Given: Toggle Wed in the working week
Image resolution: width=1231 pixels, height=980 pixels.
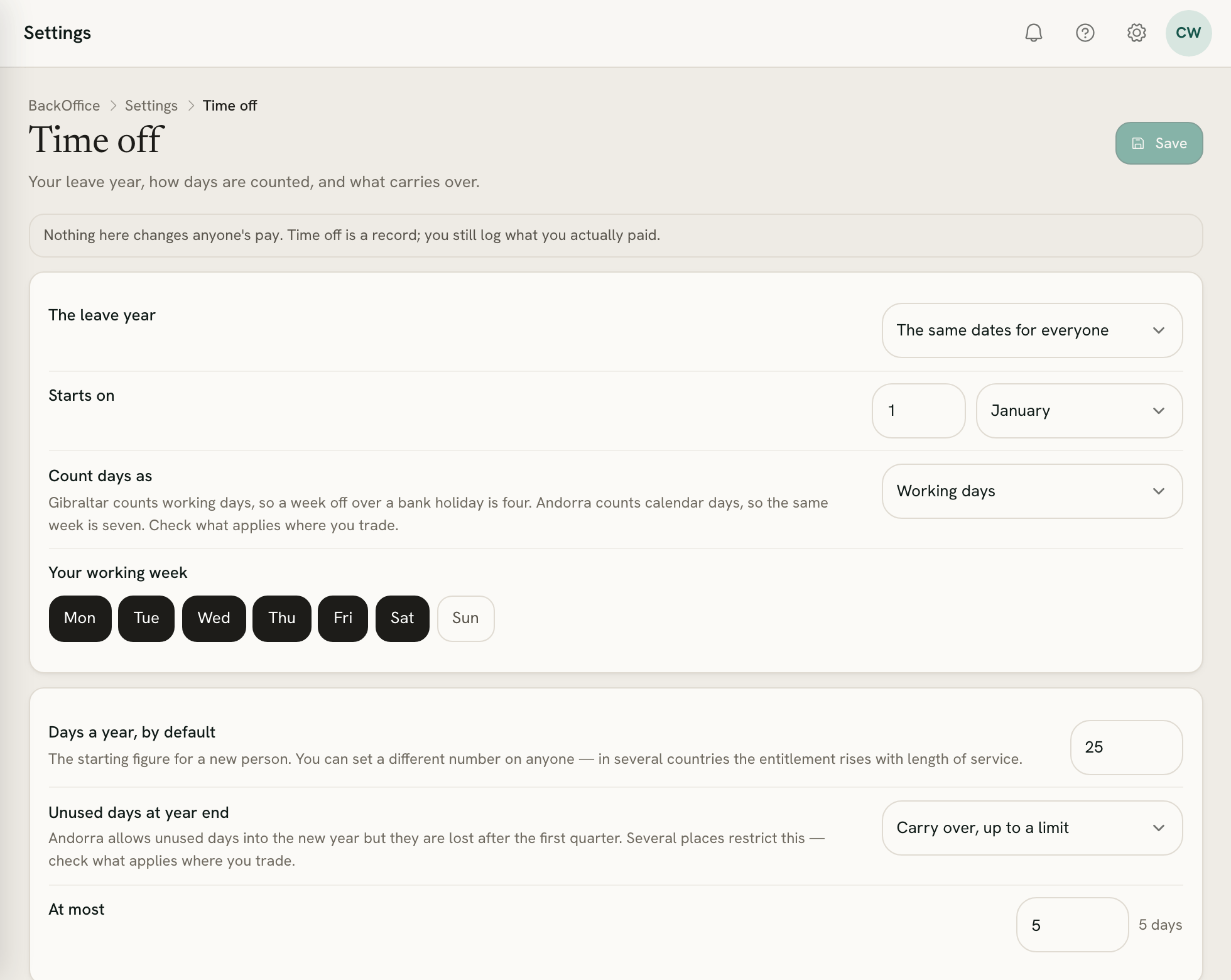Looking at the screenshot, I should click(x=214, y=618).
